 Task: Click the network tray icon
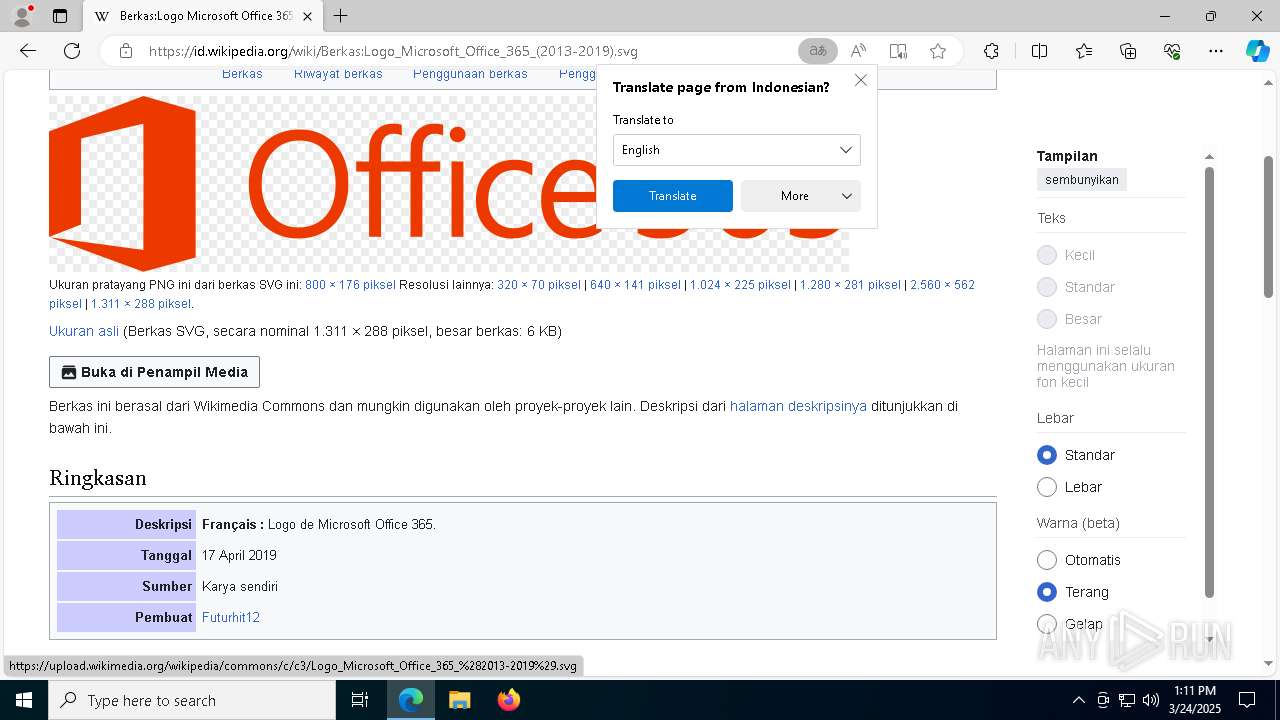coord(1127,700)
